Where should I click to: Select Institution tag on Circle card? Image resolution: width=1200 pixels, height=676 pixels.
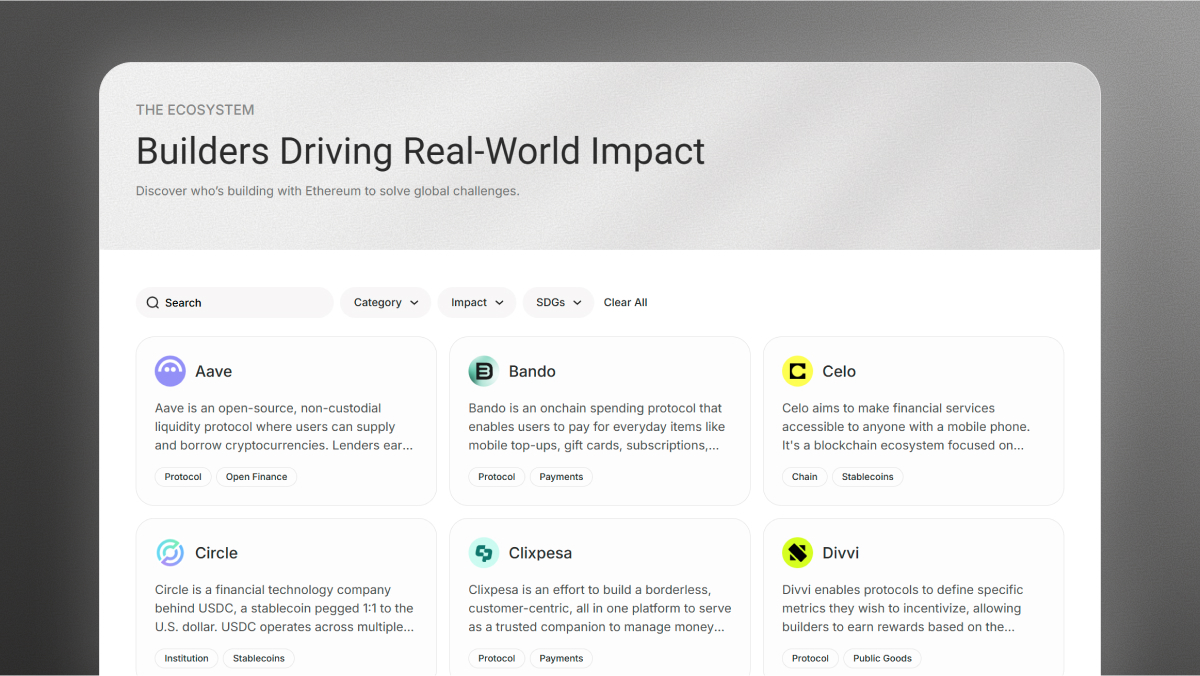click(187, 658)
